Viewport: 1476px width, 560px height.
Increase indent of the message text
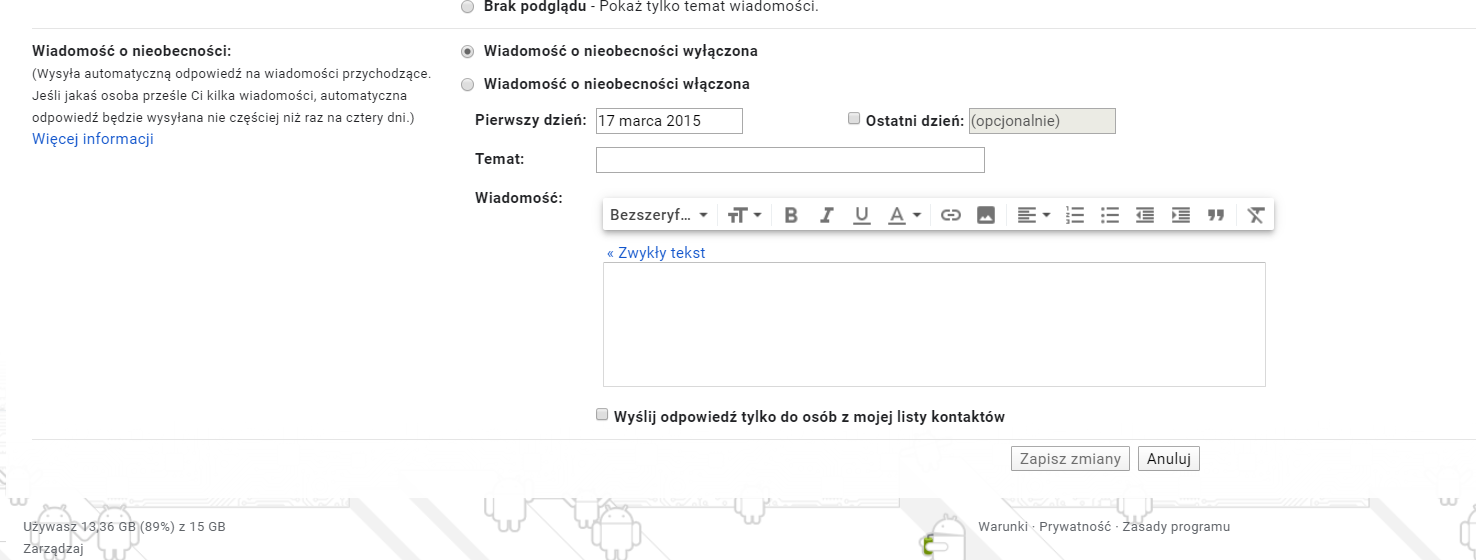pos(1181,215)
